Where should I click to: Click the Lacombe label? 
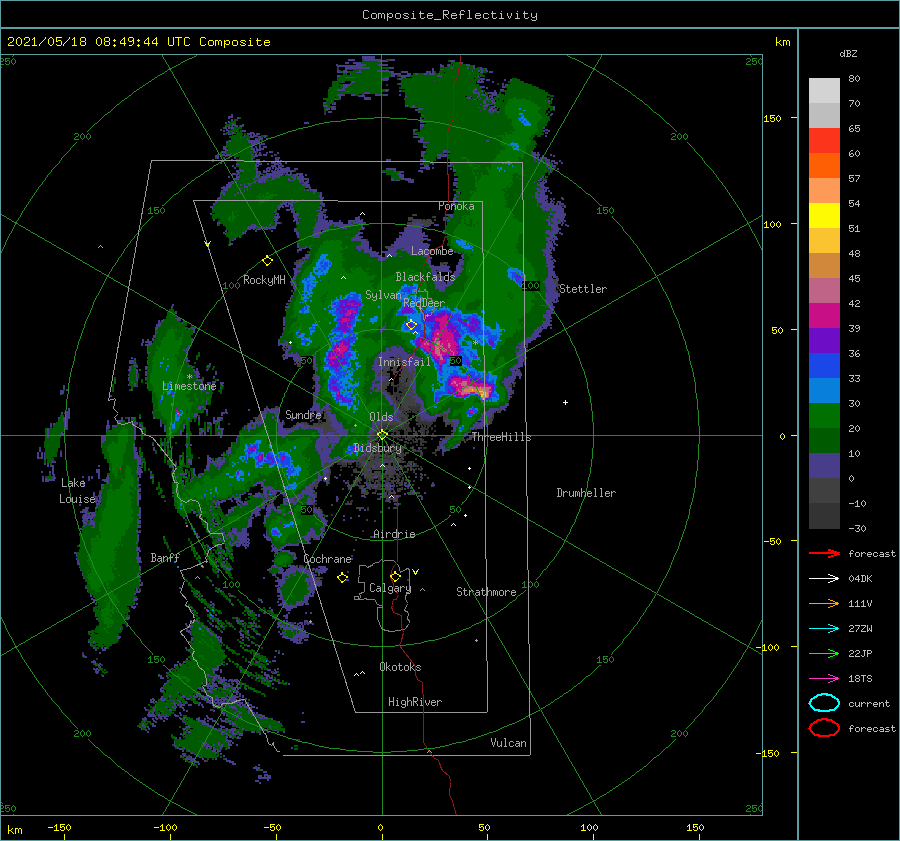(432, 251)
